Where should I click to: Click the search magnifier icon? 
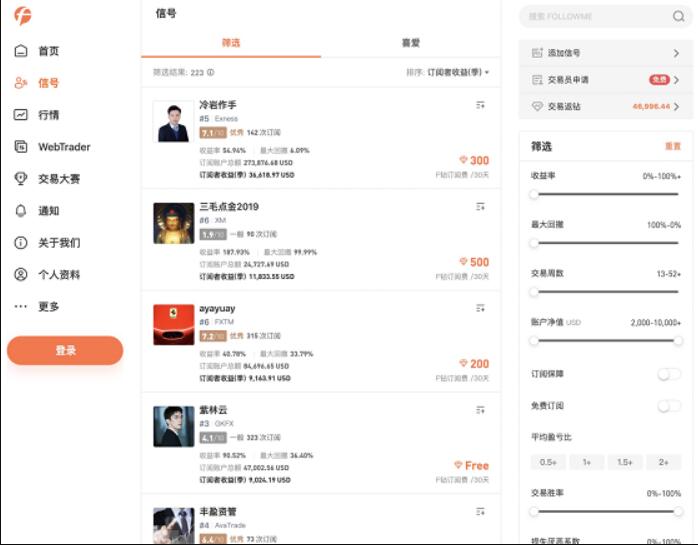click(x=678, y=16)
